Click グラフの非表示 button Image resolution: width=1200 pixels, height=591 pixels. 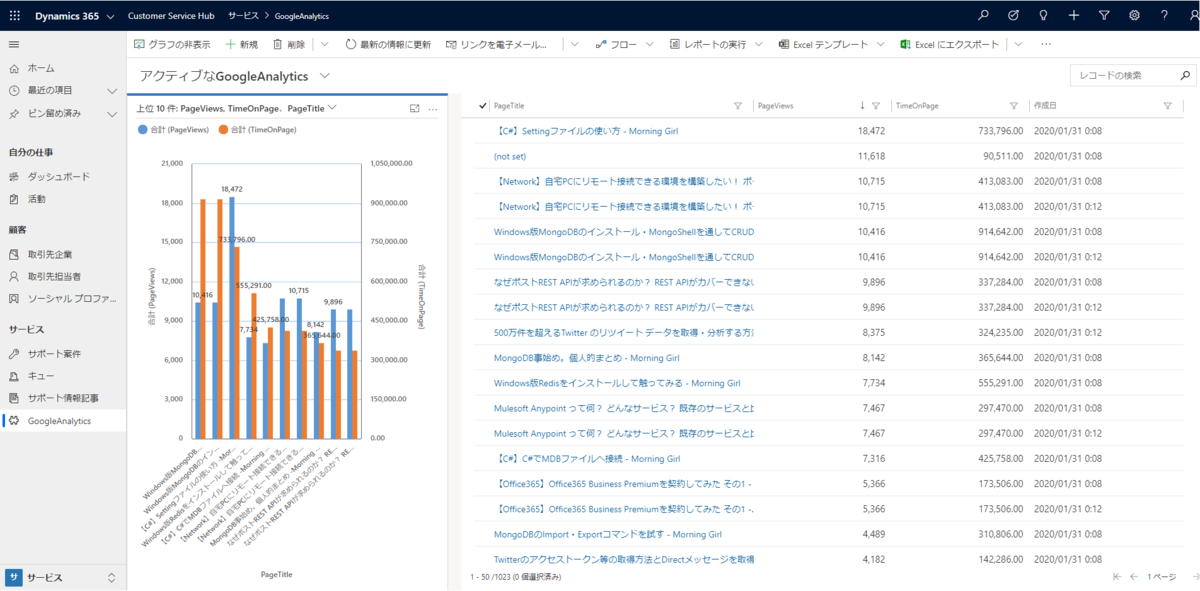coord(171,44)
